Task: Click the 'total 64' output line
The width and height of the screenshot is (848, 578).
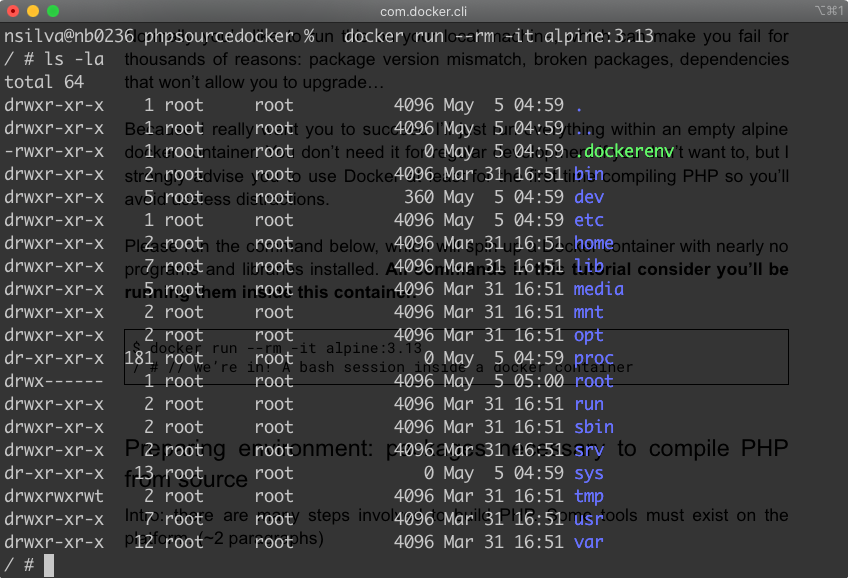Action: click(x=44, y=82)
